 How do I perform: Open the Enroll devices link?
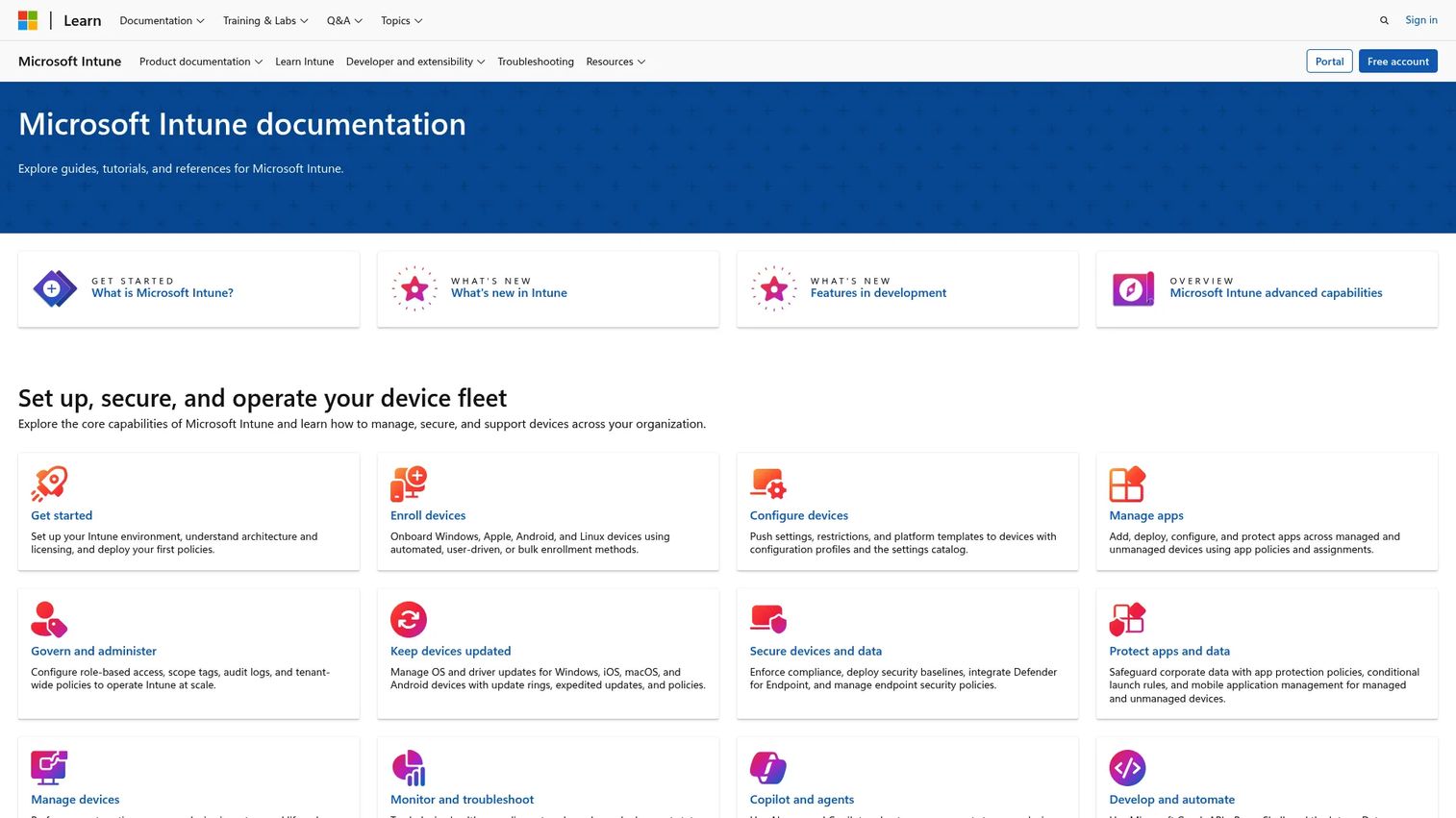428,515
